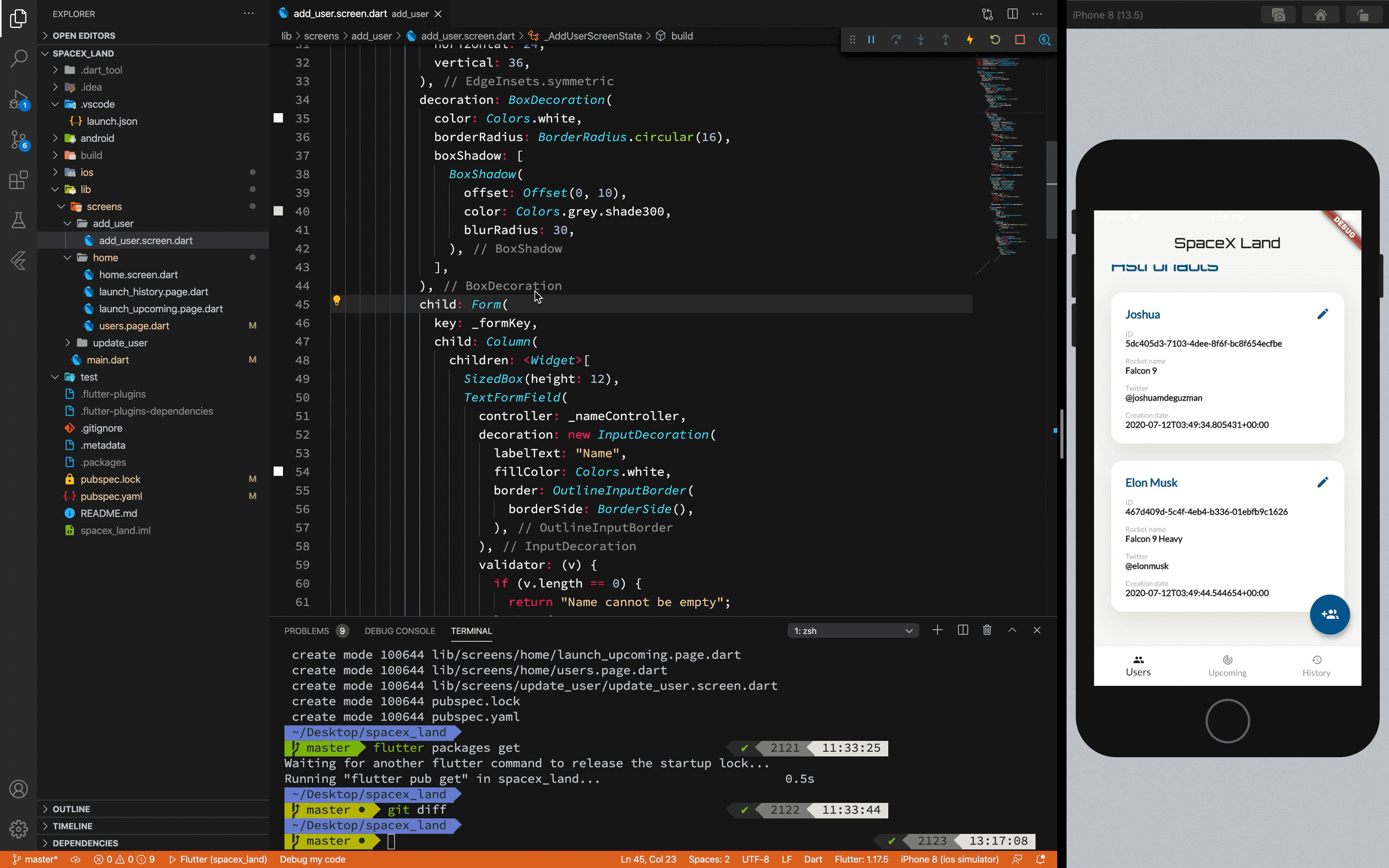Click Flutter (spacex_land) debug launcher in status bar

click(x=217, y=859)
